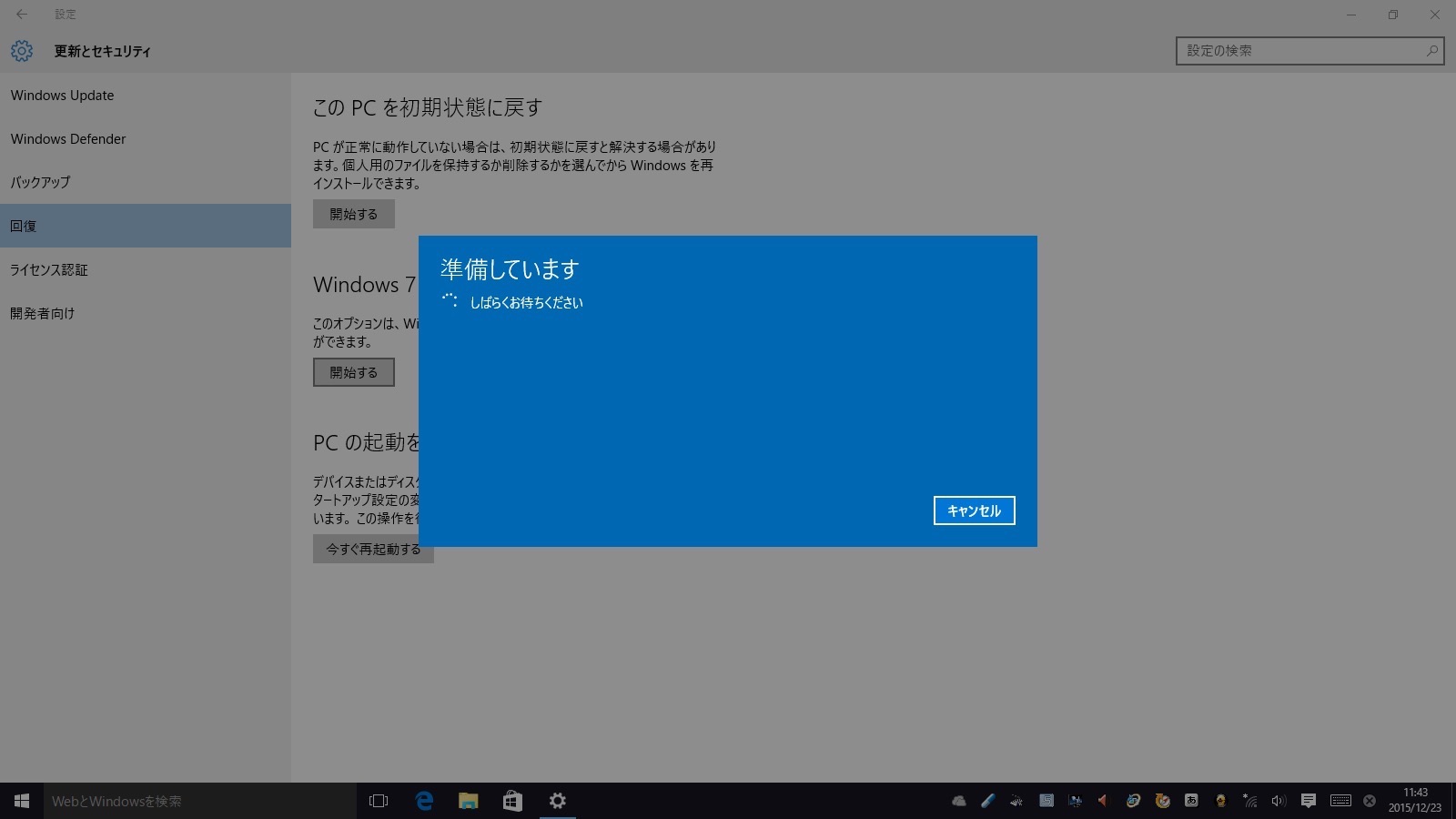Click the キャンセル button in the blue dialog
Viewport: 1456px width, 819px height.
974,511
